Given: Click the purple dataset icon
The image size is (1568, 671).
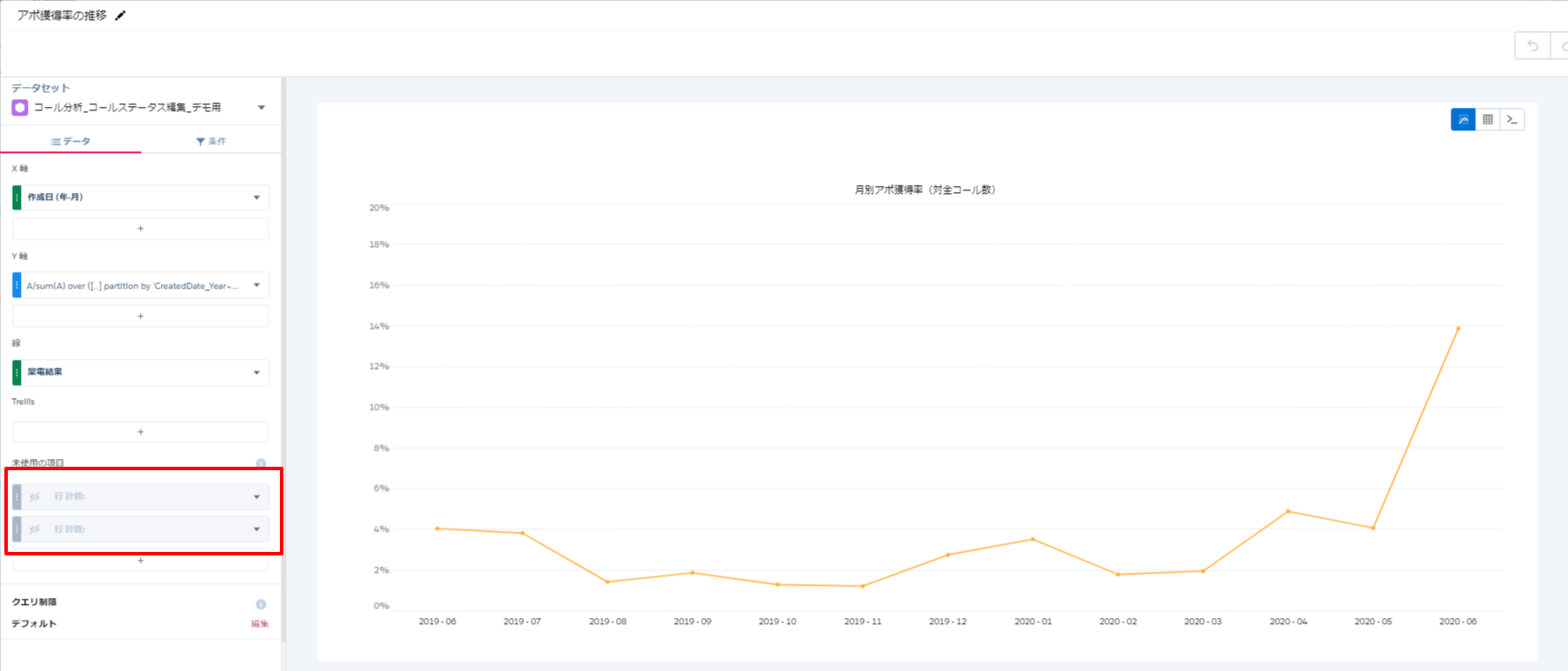Looking at the screenshot, I should point(19,108).
